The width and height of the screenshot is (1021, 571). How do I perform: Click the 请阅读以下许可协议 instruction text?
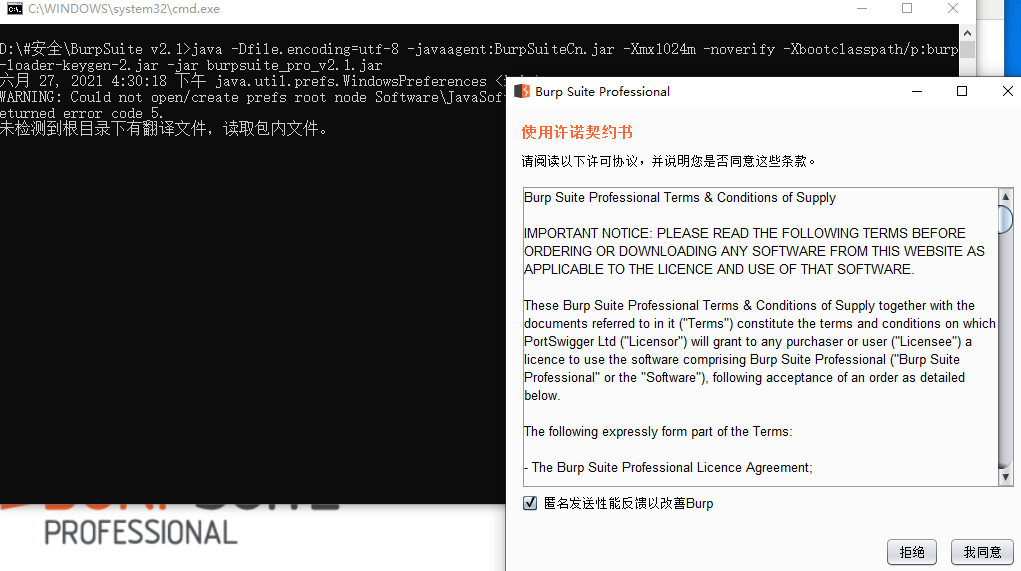668,161
